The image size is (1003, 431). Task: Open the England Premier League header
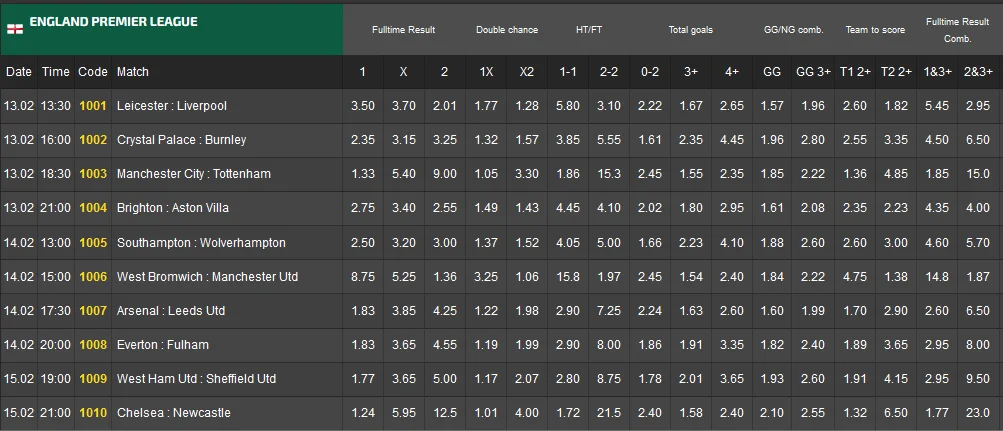pyautogui.click(x=113, y=22)
